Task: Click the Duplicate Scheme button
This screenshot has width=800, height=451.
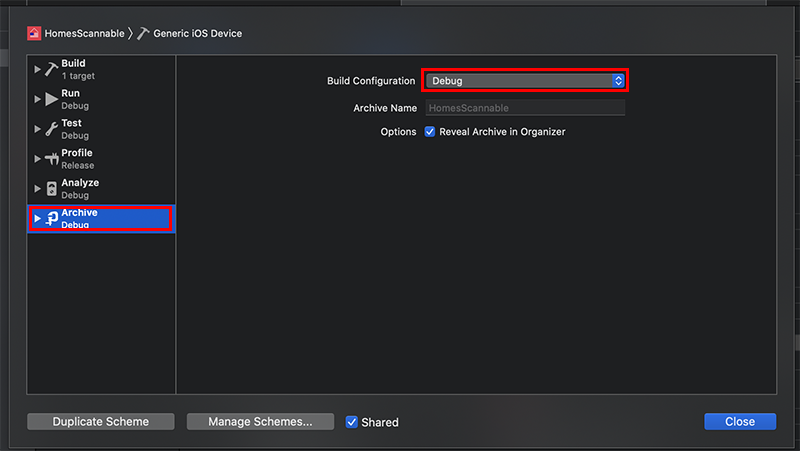Action: click(x=101, y=421)
